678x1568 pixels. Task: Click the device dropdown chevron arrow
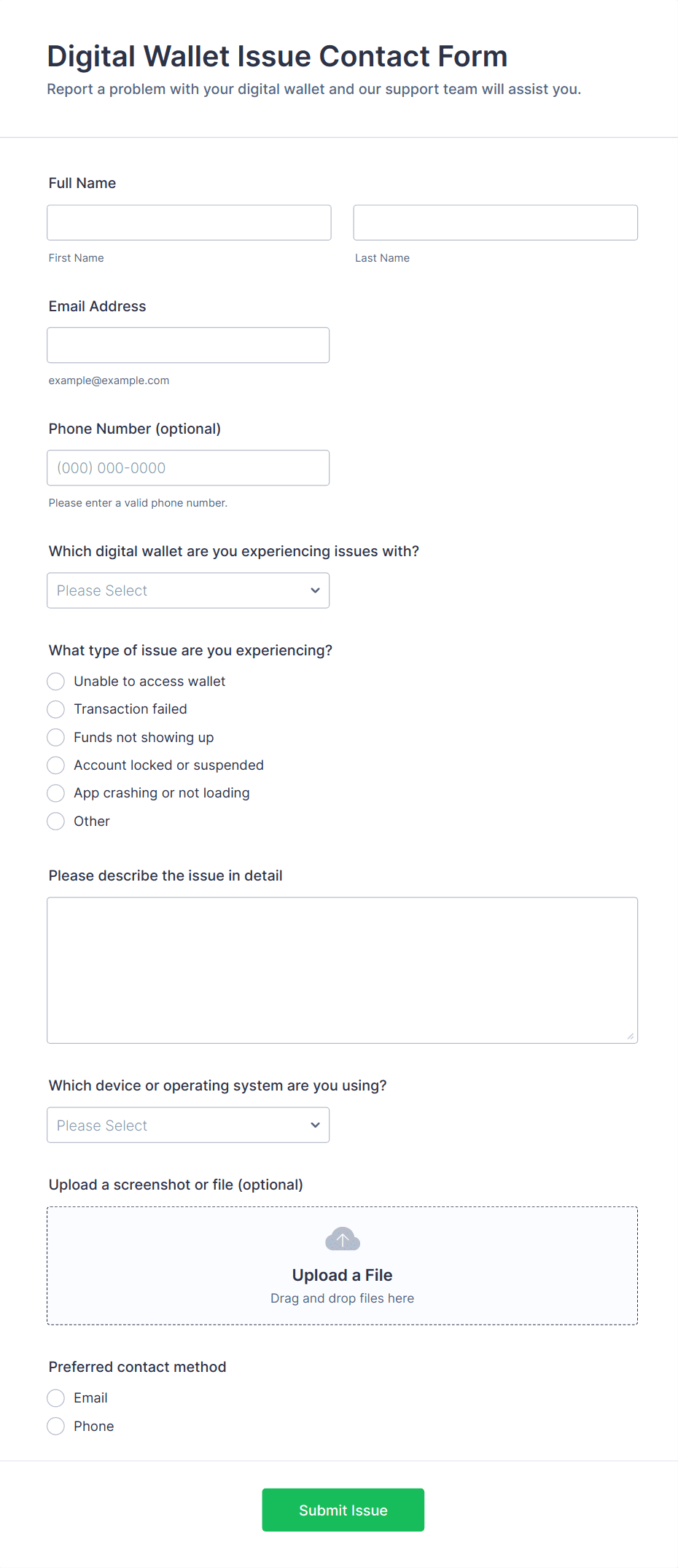click(315, 1125)
